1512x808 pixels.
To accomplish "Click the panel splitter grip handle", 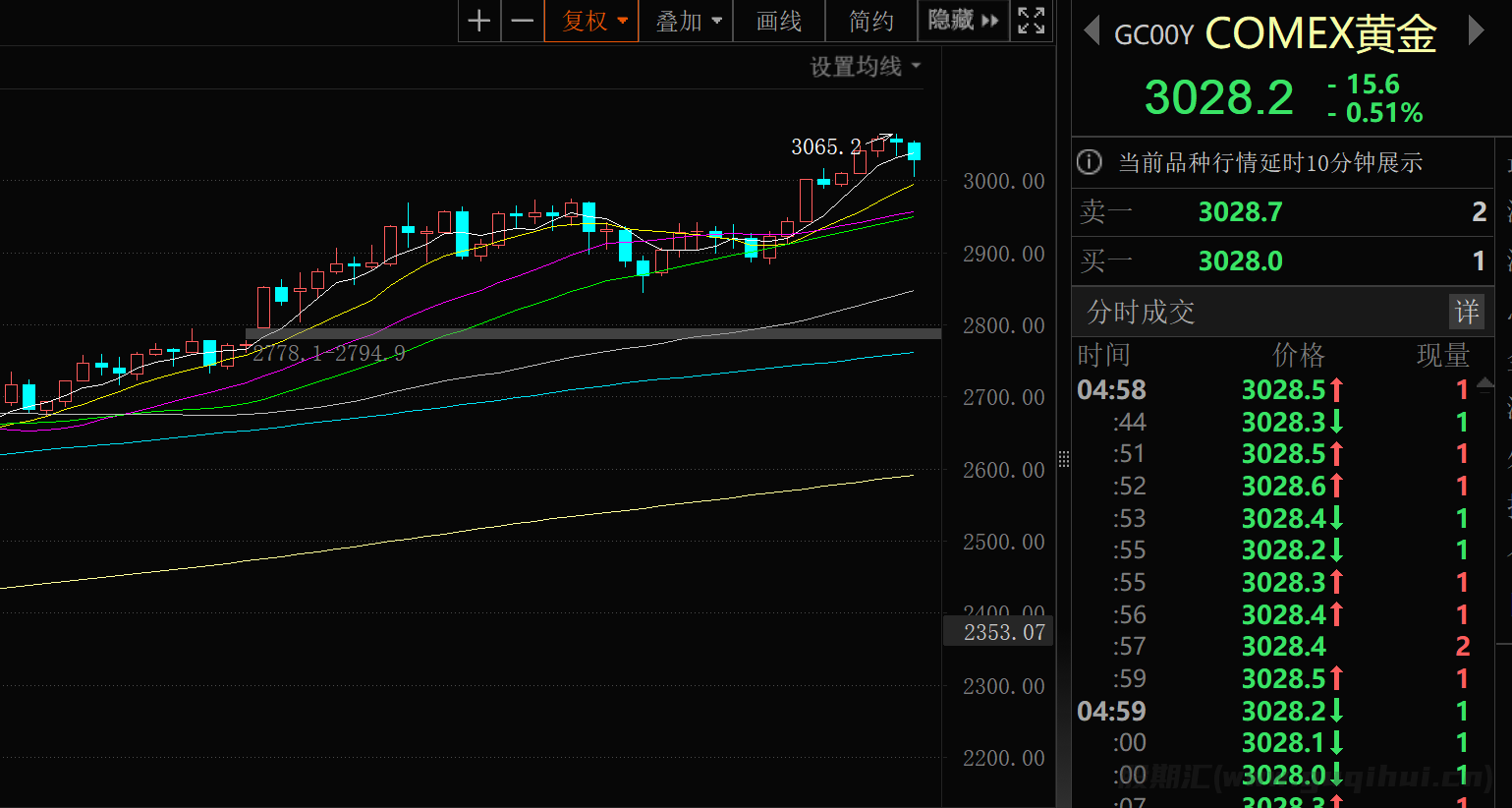I will click(x=1063, y=459).
